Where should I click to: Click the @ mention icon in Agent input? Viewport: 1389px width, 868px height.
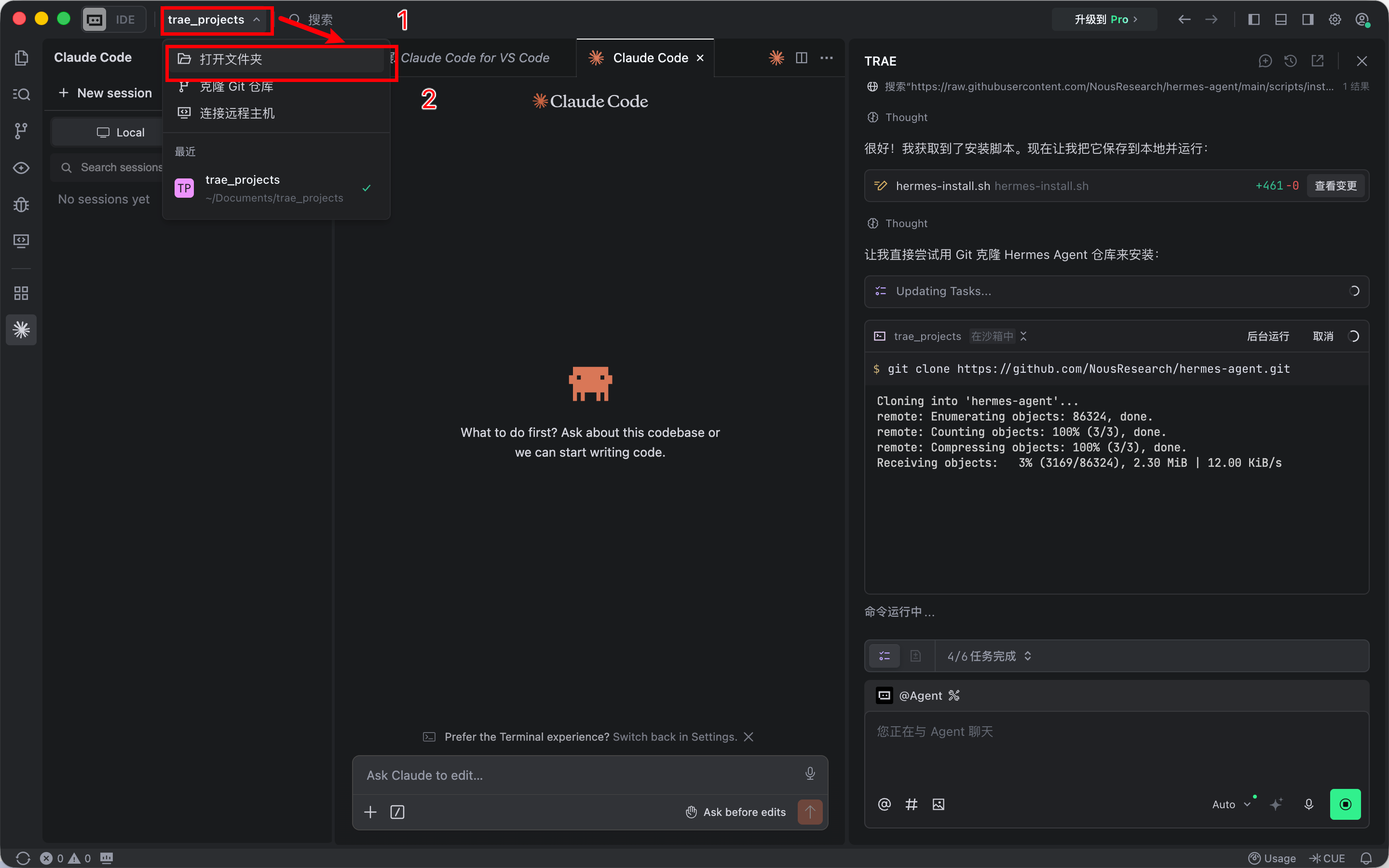885,804
